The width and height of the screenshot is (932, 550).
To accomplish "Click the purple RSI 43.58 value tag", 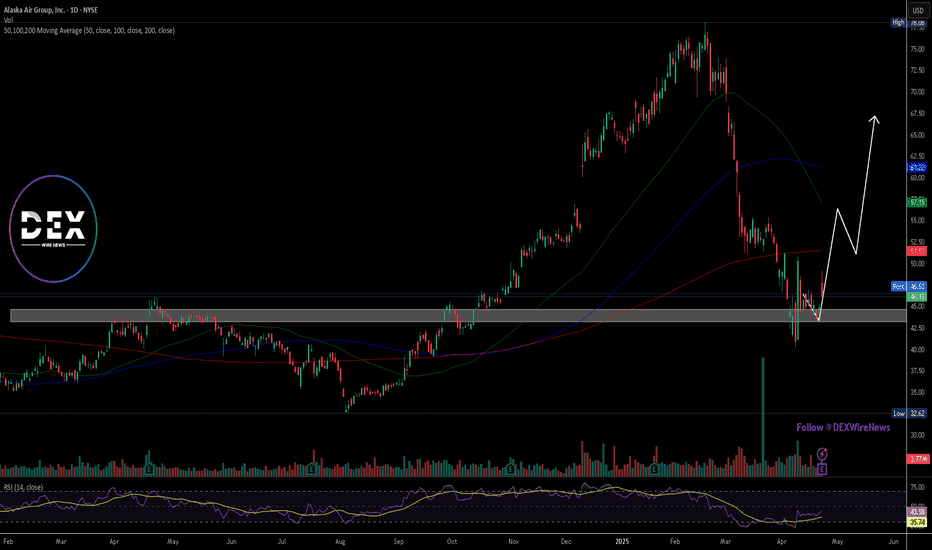I will click(917, 512).
